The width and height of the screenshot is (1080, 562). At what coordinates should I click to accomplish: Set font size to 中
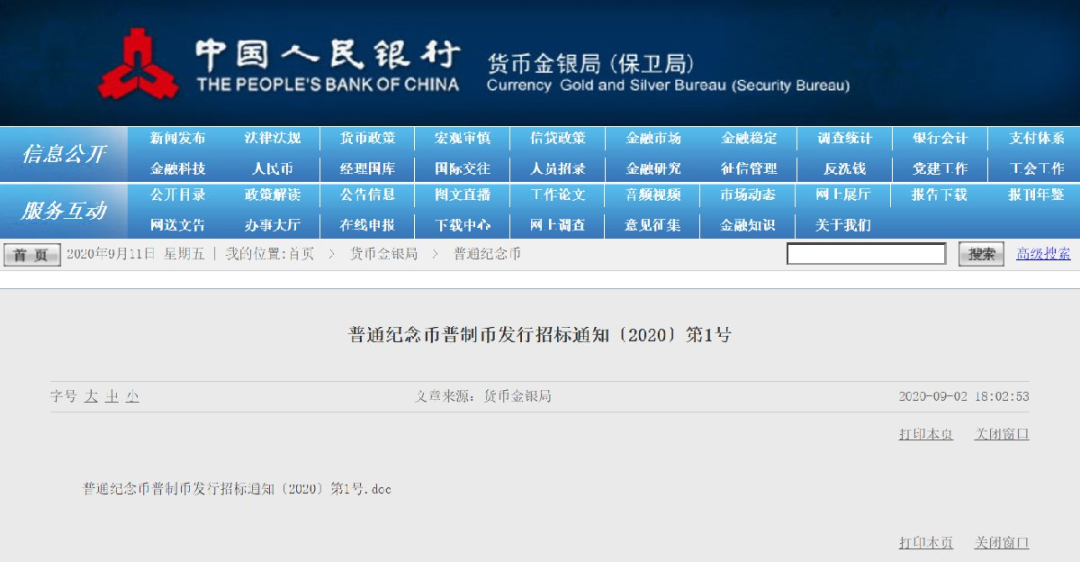(112, 397)
